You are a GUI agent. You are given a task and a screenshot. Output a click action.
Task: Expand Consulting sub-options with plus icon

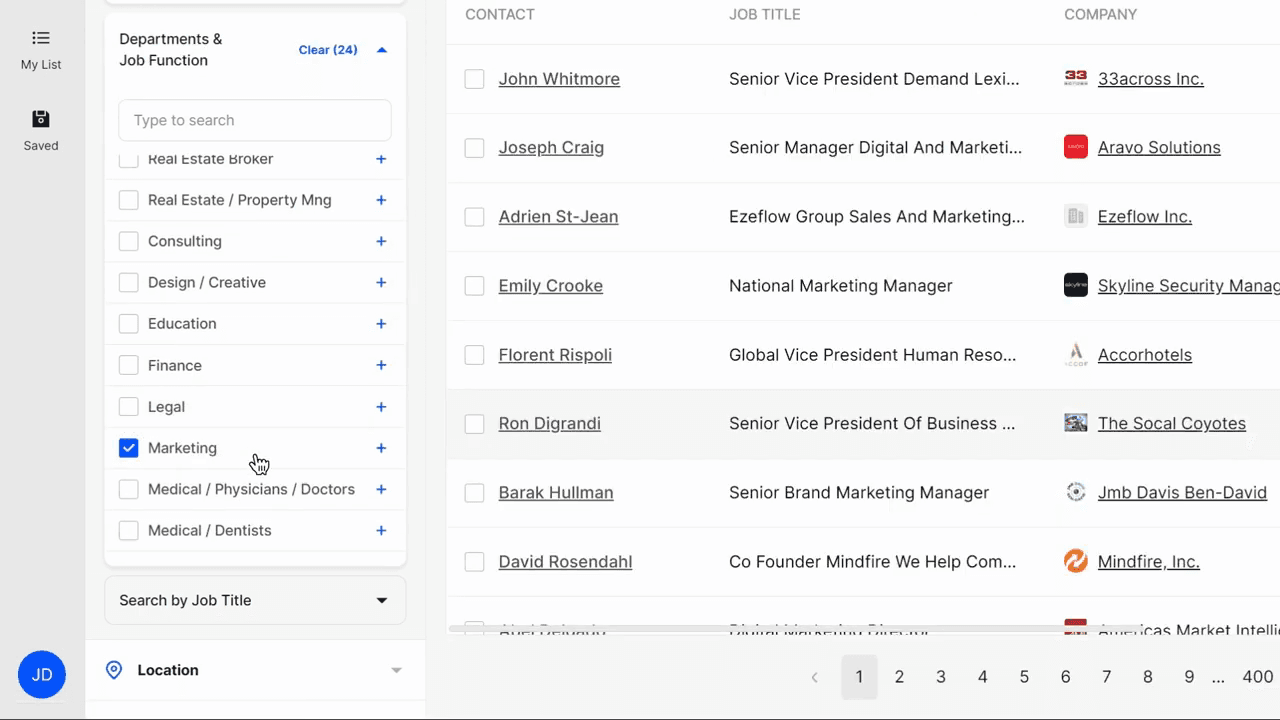point(381,241)
